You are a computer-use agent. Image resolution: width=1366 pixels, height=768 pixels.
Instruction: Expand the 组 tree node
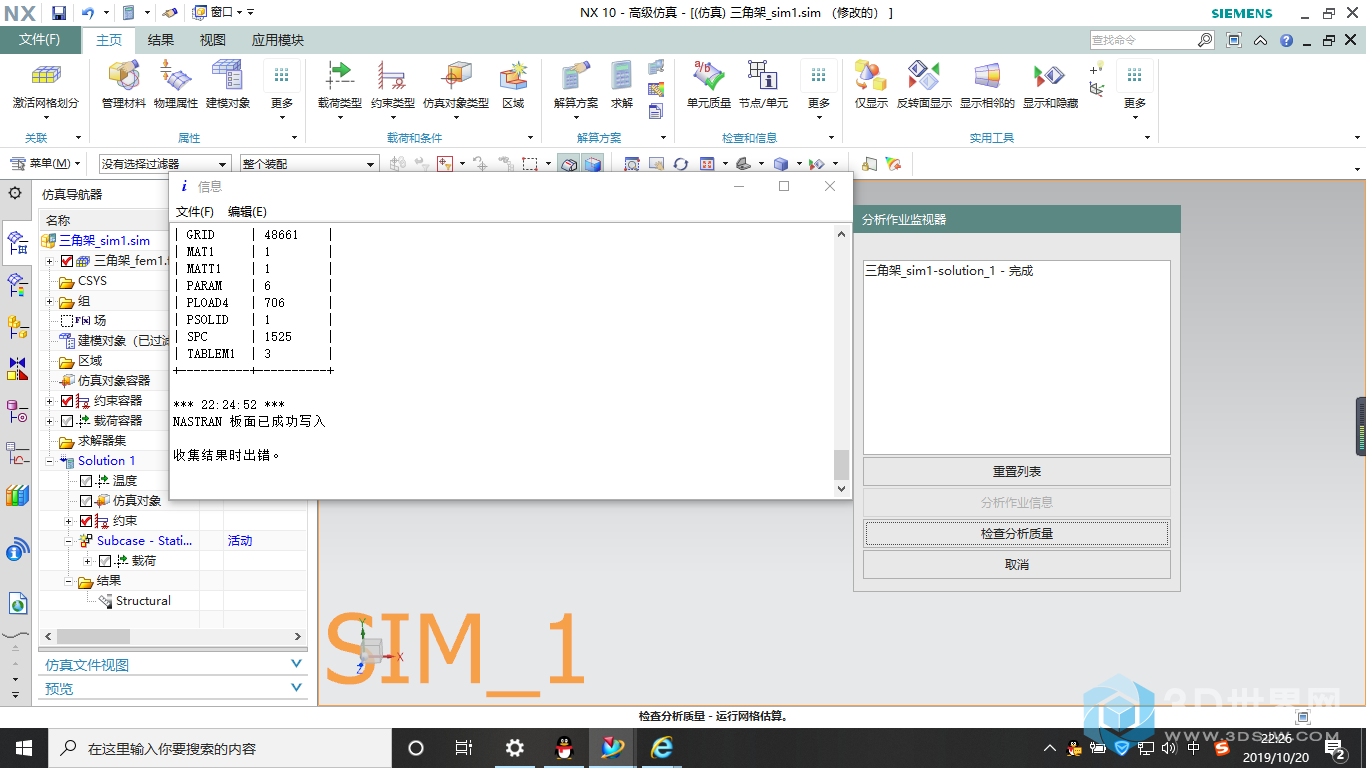(x=49, y=301)
